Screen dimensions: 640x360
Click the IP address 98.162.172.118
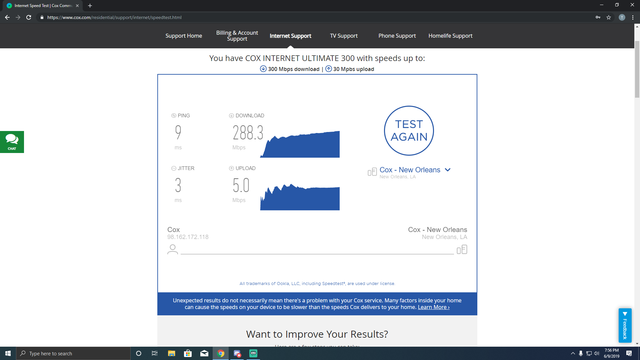pyautogui.click(x=188, y=237)
